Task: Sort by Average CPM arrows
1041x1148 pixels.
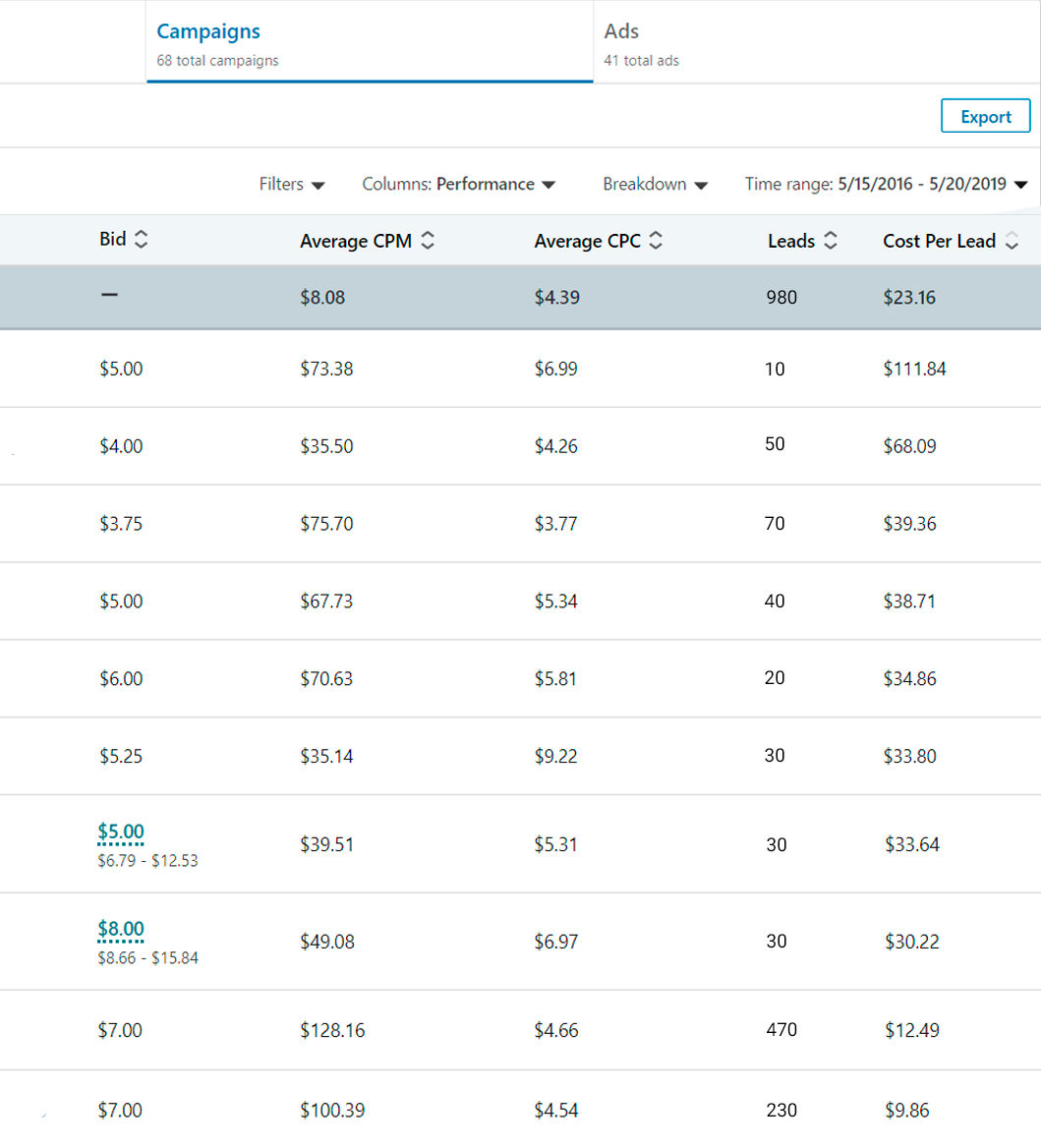Action: pyautogui.click(x=429, y=240)
